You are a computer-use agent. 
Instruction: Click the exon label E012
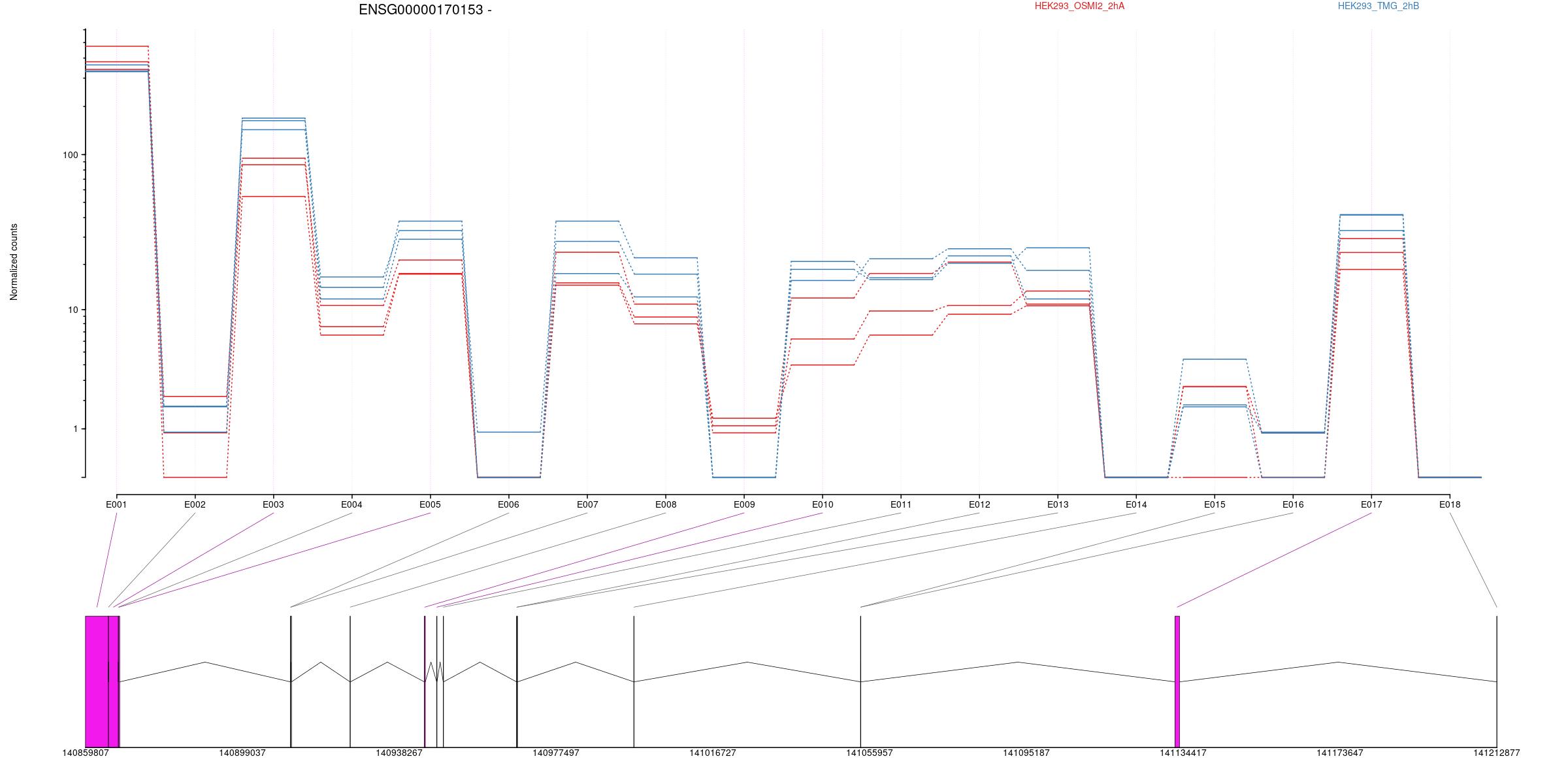(x=979, y=504)
